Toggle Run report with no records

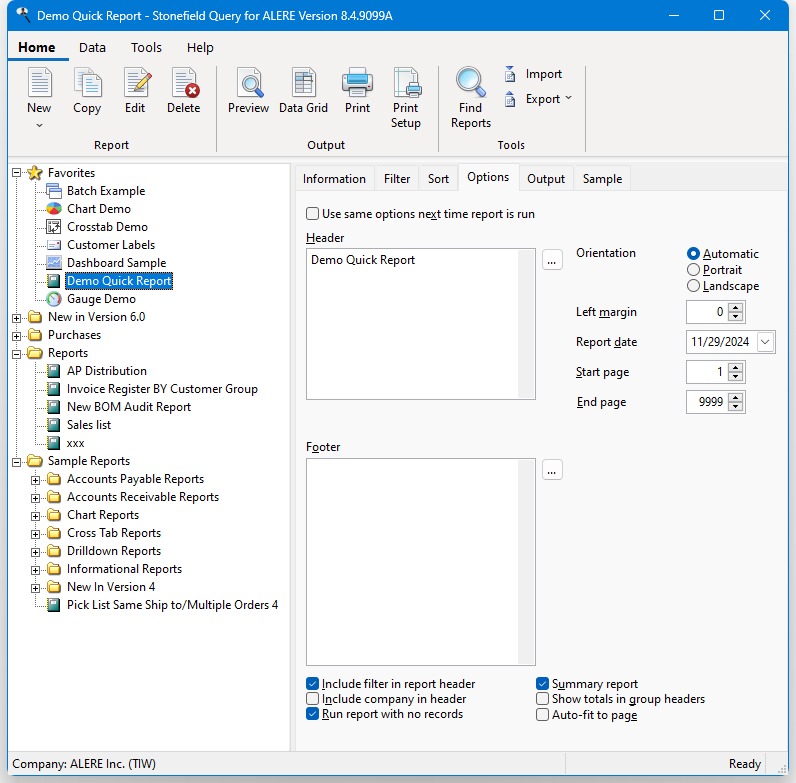pos(313,714)
